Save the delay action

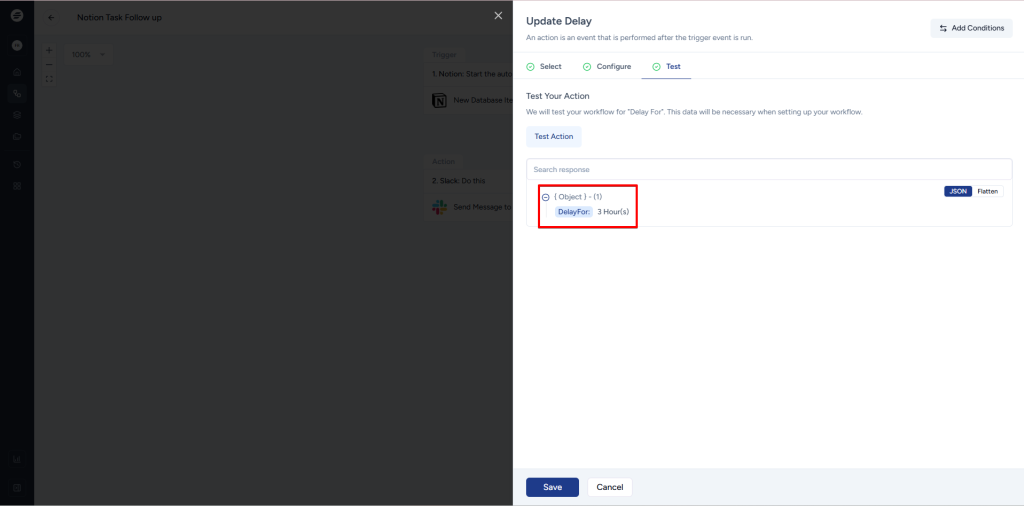[x=552, y=487]
